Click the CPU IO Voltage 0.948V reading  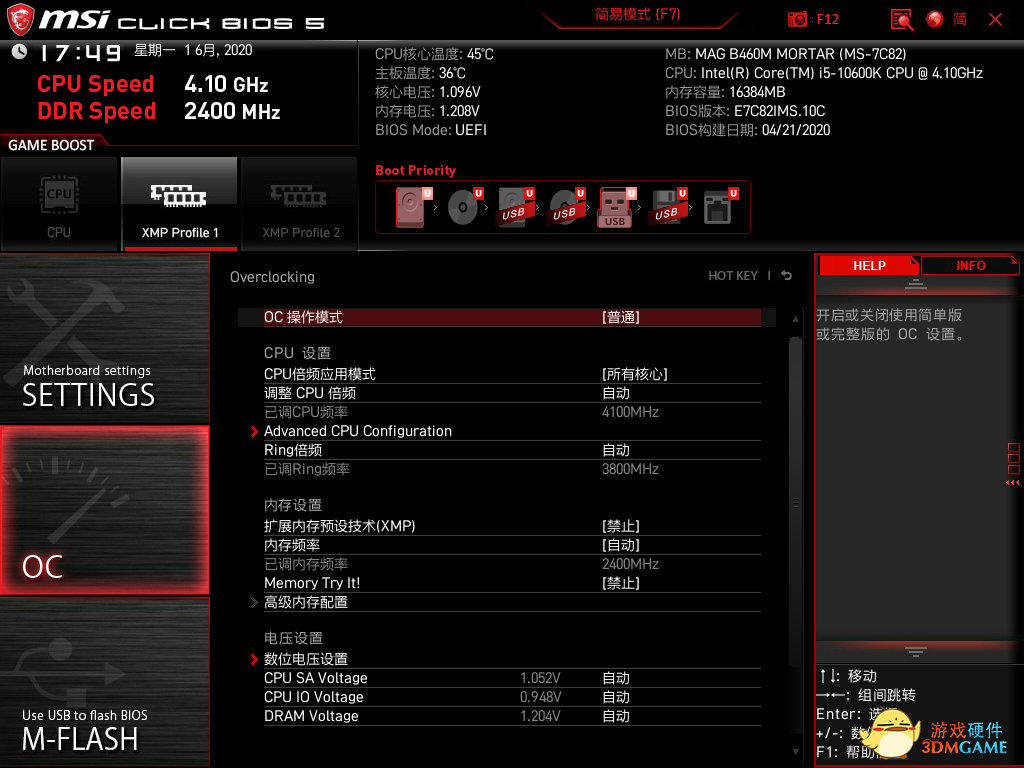click(540, 697)
